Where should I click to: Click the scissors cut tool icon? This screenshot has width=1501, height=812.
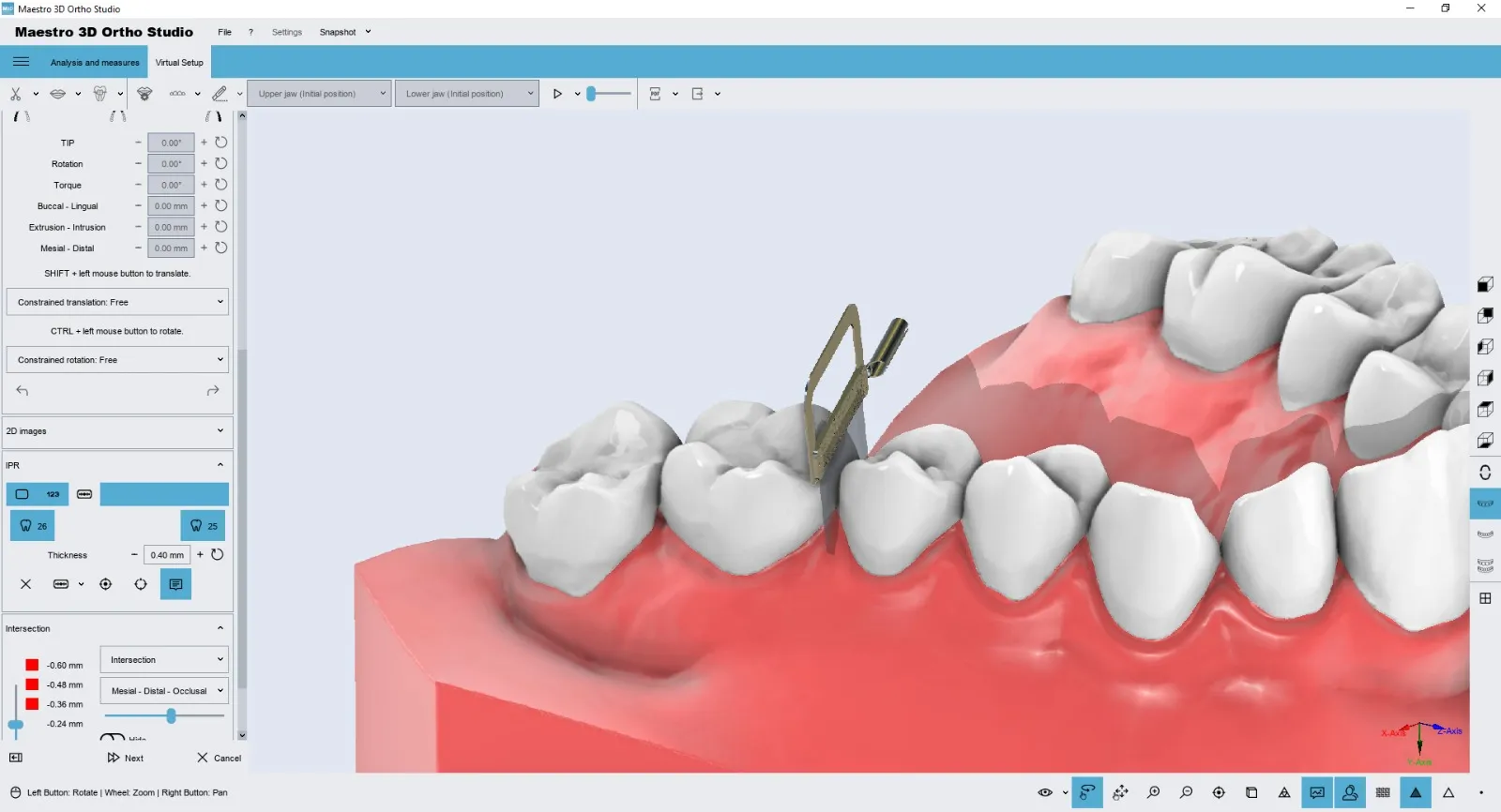tap(16, 94)
